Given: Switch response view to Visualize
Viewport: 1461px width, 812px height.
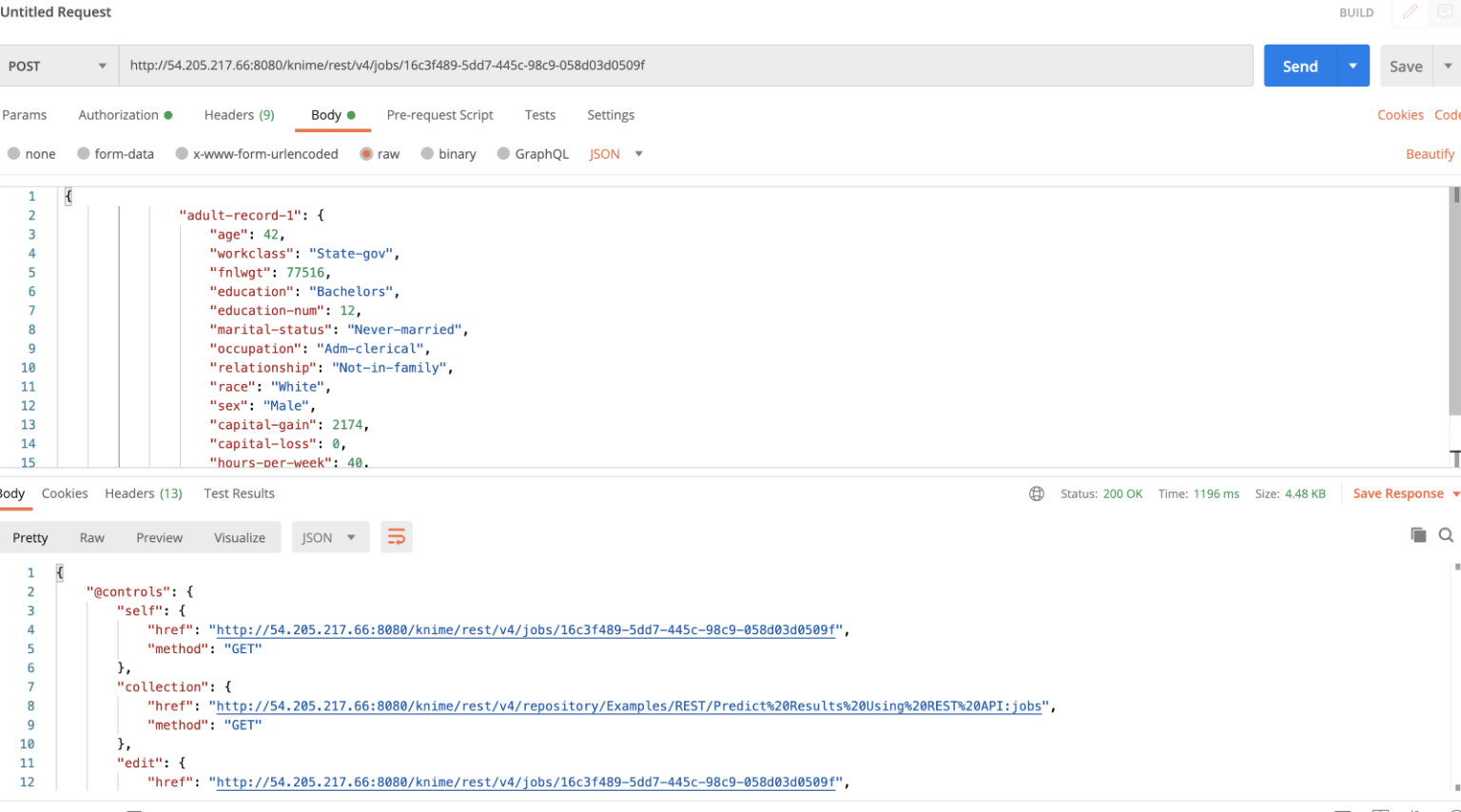Looking at the screenshot, I should coord(240,537).
